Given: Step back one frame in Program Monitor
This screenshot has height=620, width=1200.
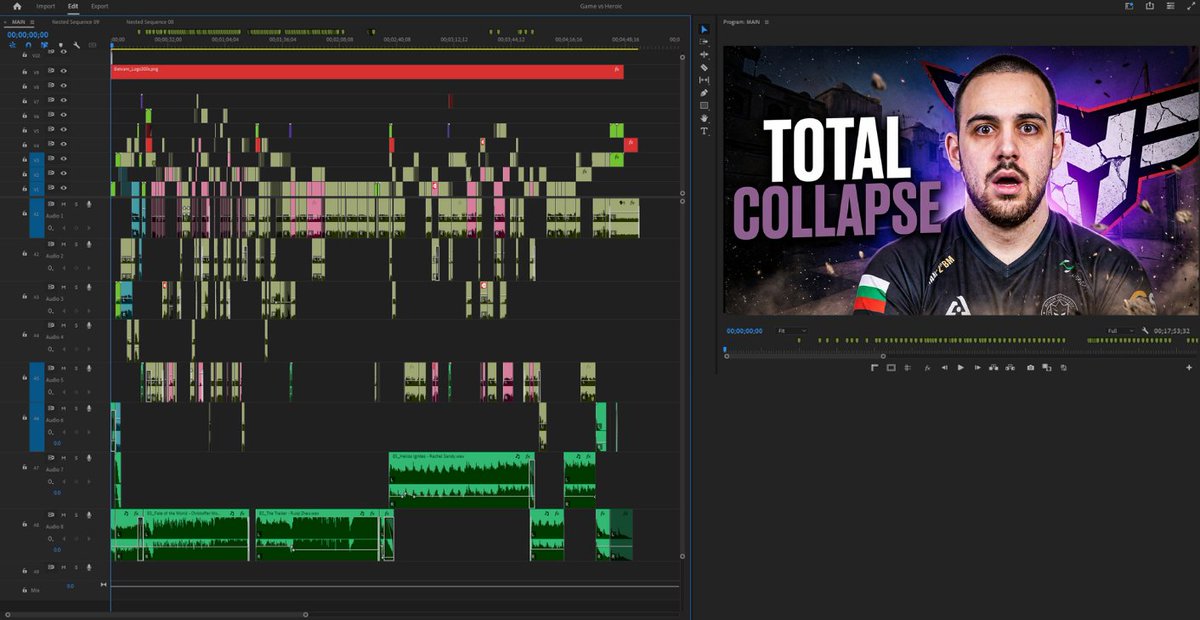Looking at the screenshot, I should 944,368.
